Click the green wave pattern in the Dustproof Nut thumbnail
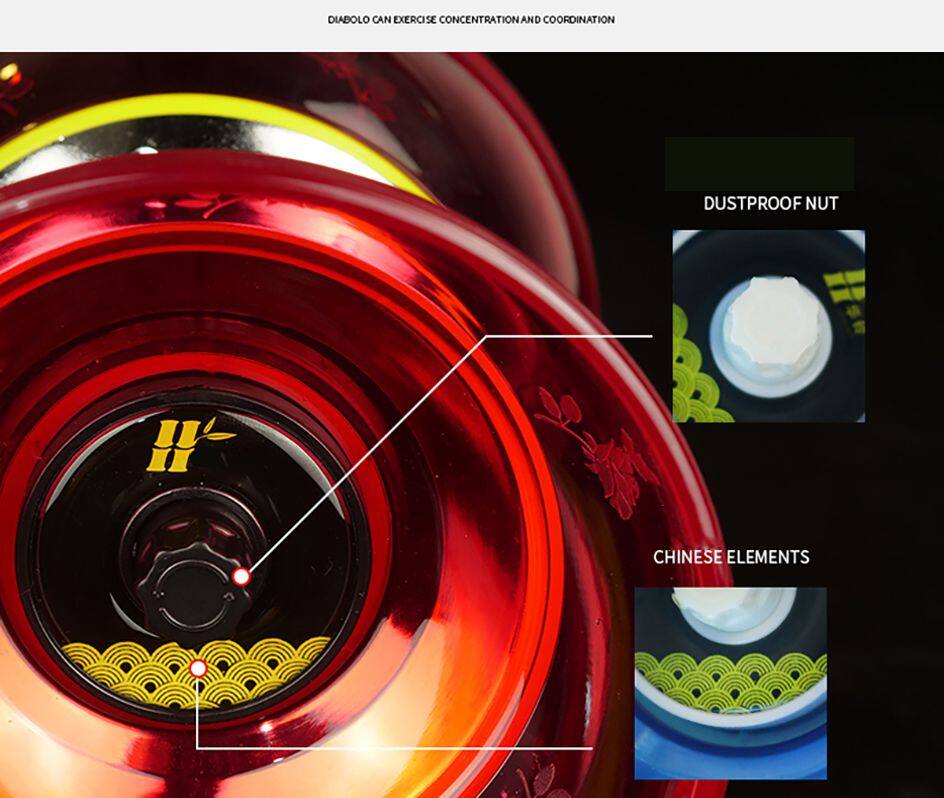This screenshot has width=944, height=798. pos(691,372)
